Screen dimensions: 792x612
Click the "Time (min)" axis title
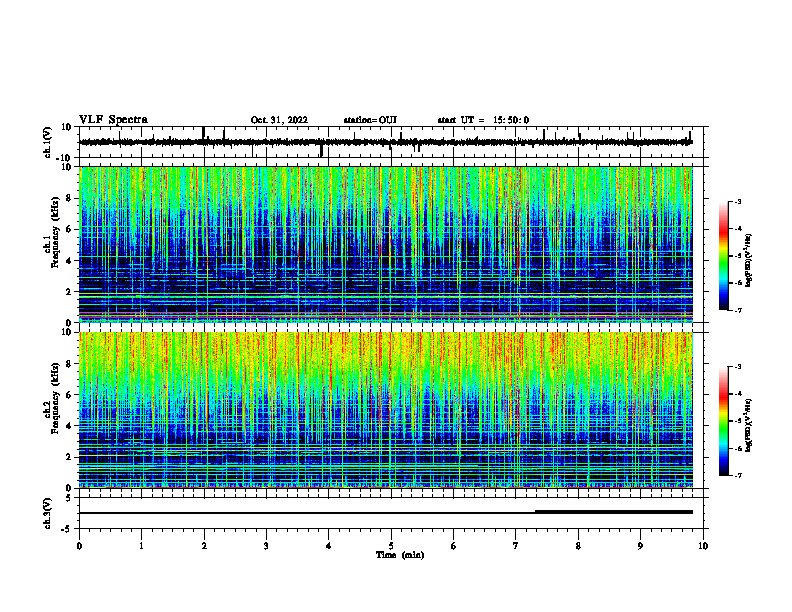click(400, 555)
